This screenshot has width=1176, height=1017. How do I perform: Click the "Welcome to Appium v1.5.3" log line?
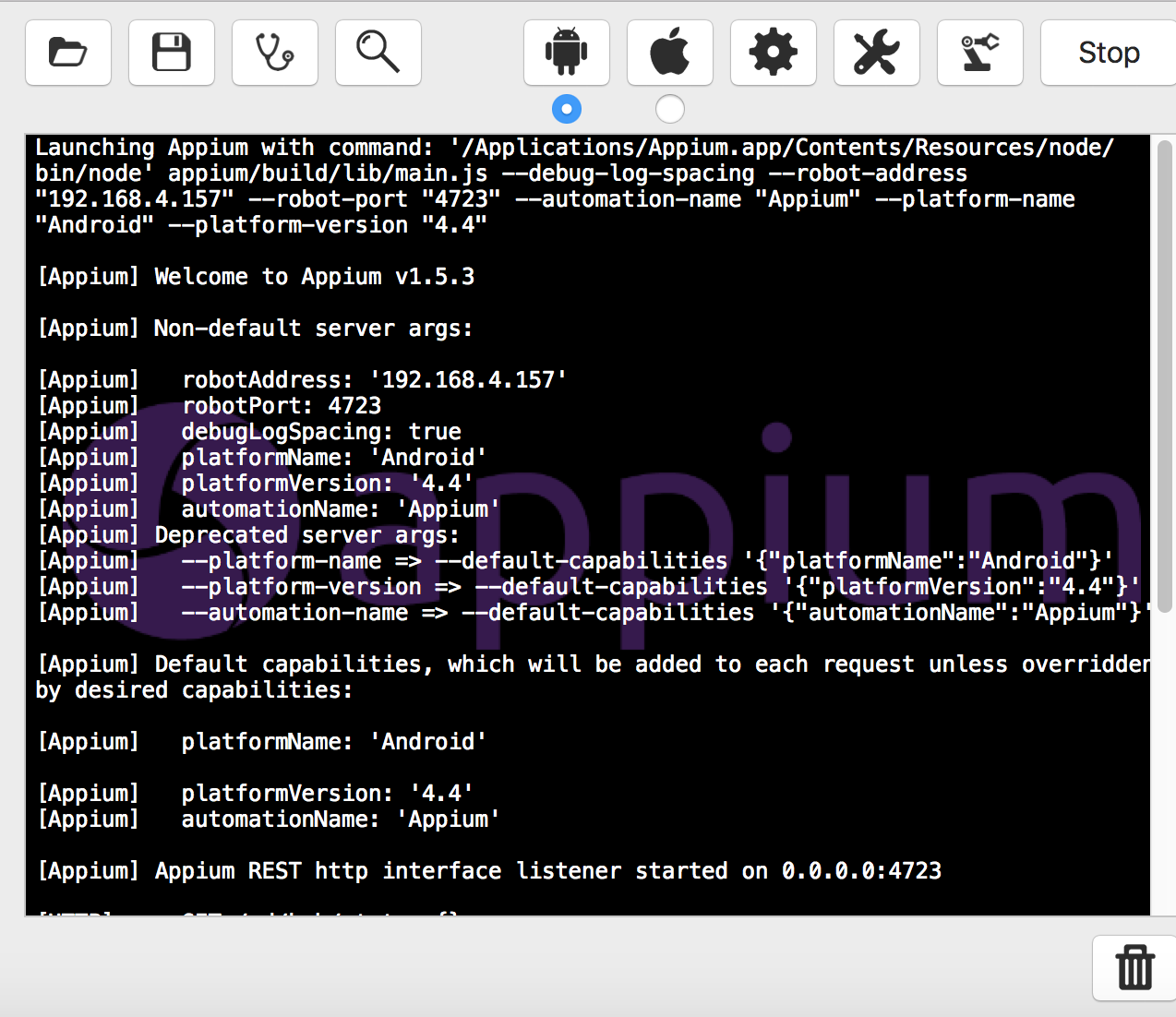tap(256, 277)
